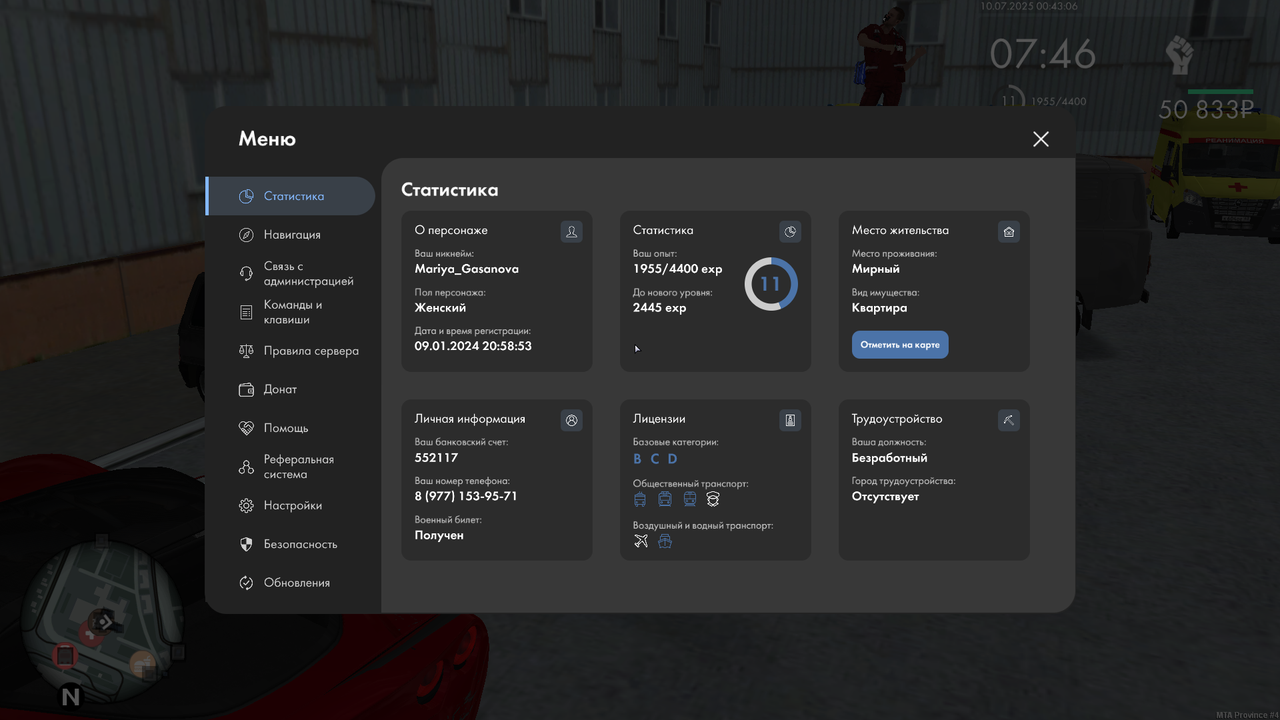This screenshot has height=720, width=1280.
Task: Click the Отметить на карте button
Action: click(x=900, y=344)
